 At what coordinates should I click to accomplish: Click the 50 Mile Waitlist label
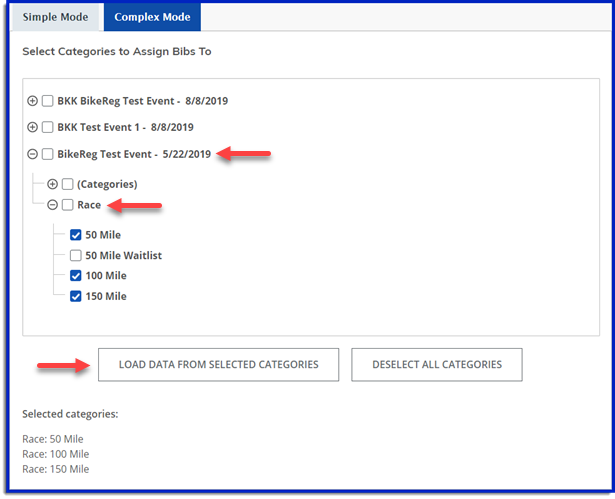(x=123, y=256)
